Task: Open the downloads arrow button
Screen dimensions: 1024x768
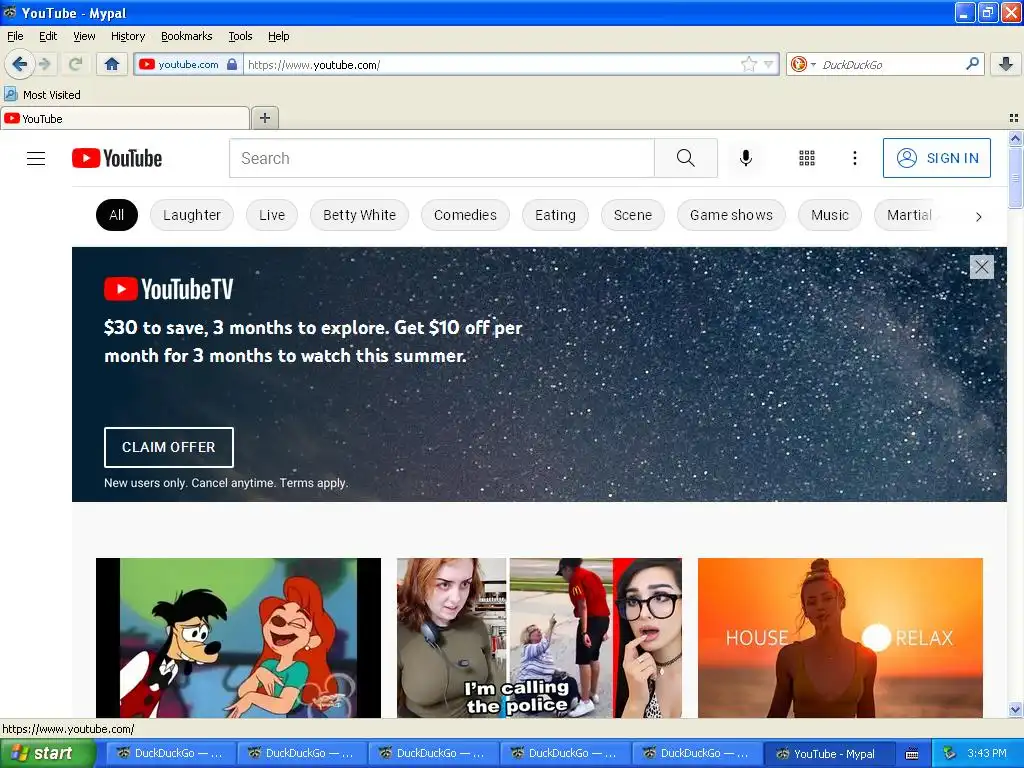Action: tap(1006, 64)
